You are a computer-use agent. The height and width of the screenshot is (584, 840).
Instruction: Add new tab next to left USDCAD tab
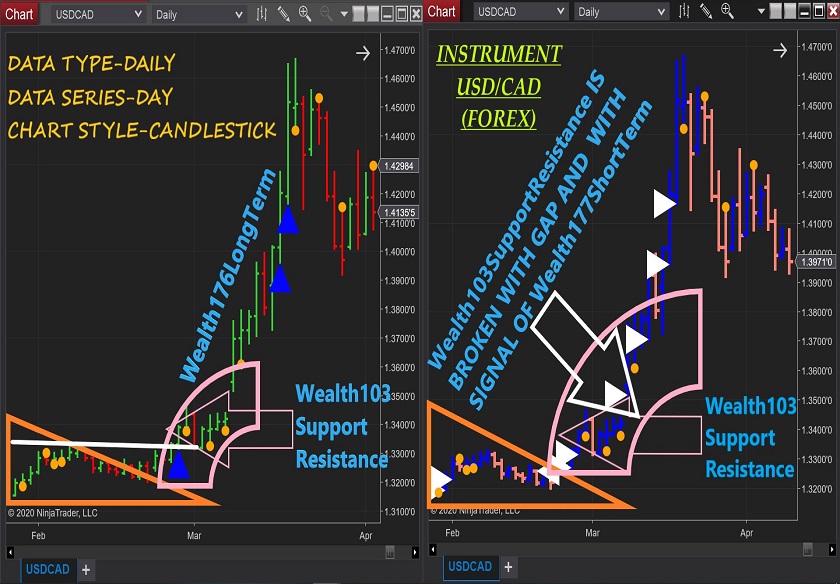pyautogui.click(x=87, y=570)
